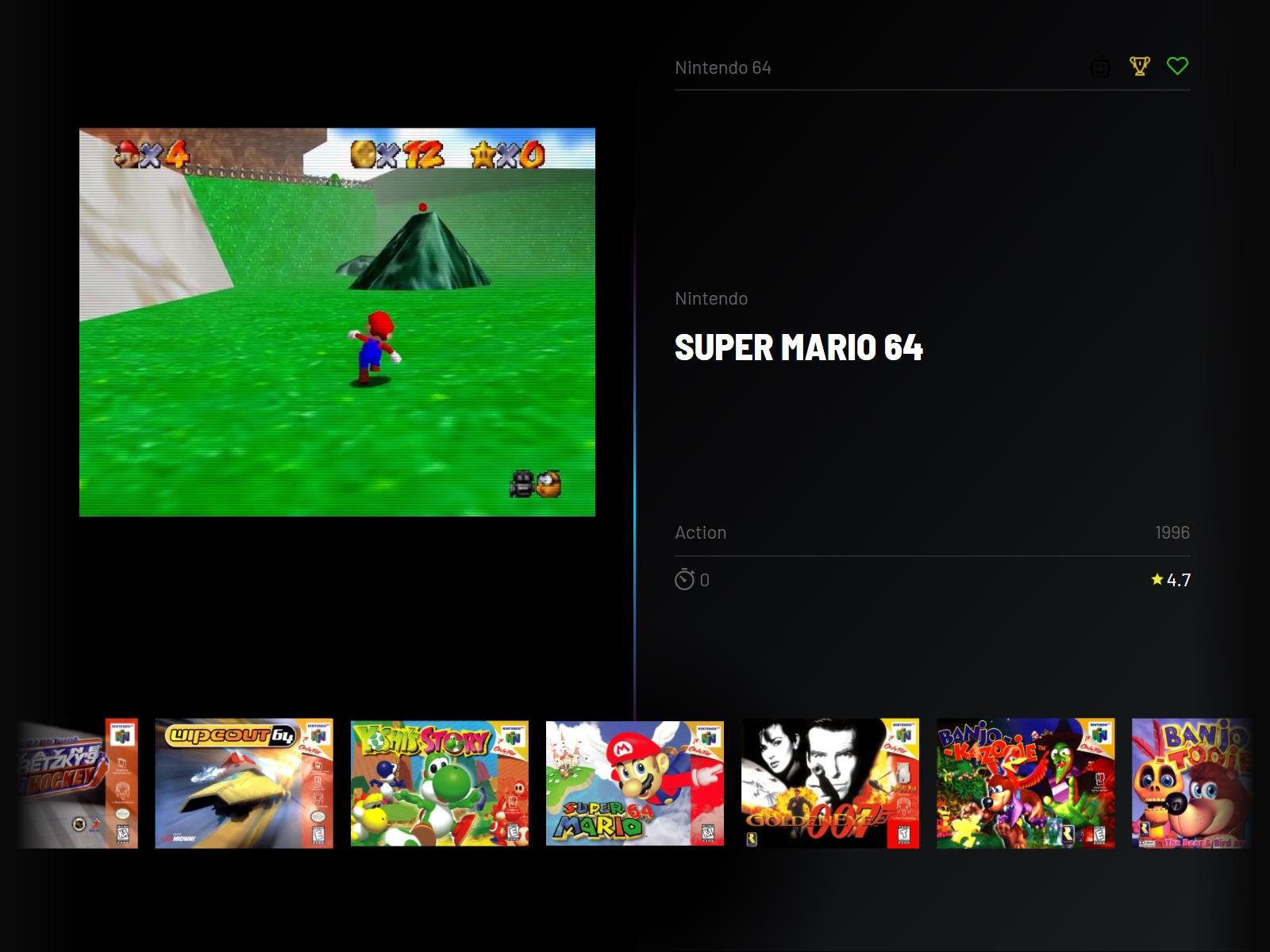Select the Banjo-Tooie cover
The height and width of the screenshot is (952, 1270).
(x=1191, y=783)
